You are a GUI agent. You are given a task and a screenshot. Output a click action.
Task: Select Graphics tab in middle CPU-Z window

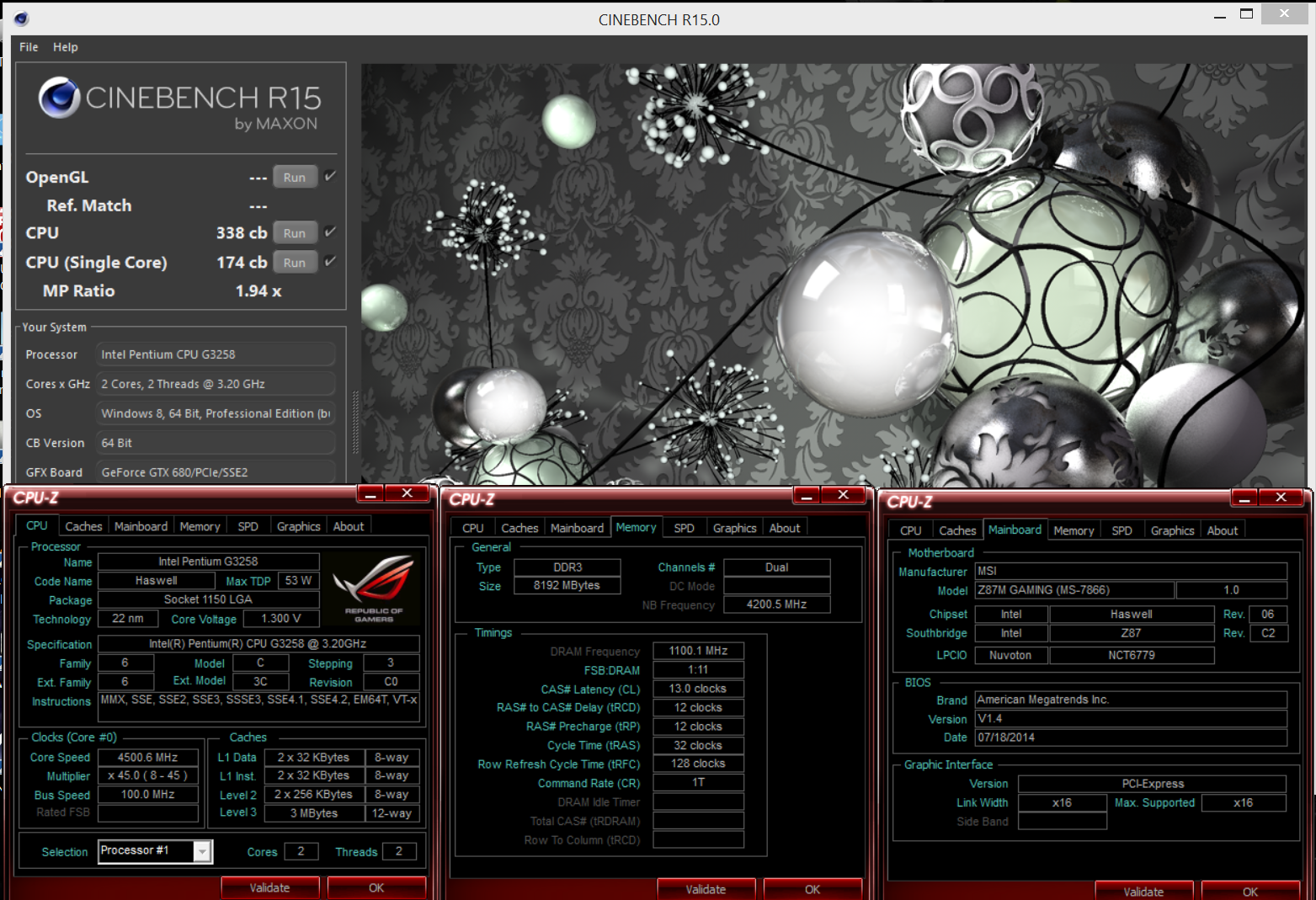pyautogui.click(x=735, y=528)
